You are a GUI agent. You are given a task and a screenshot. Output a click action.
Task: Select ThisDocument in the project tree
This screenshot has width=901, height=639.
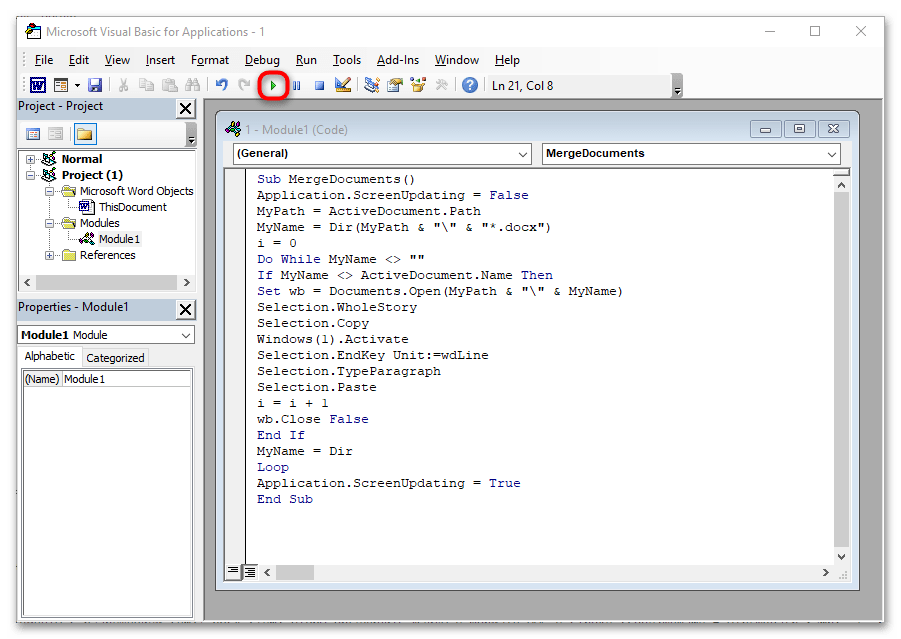[x=132, y=207]
